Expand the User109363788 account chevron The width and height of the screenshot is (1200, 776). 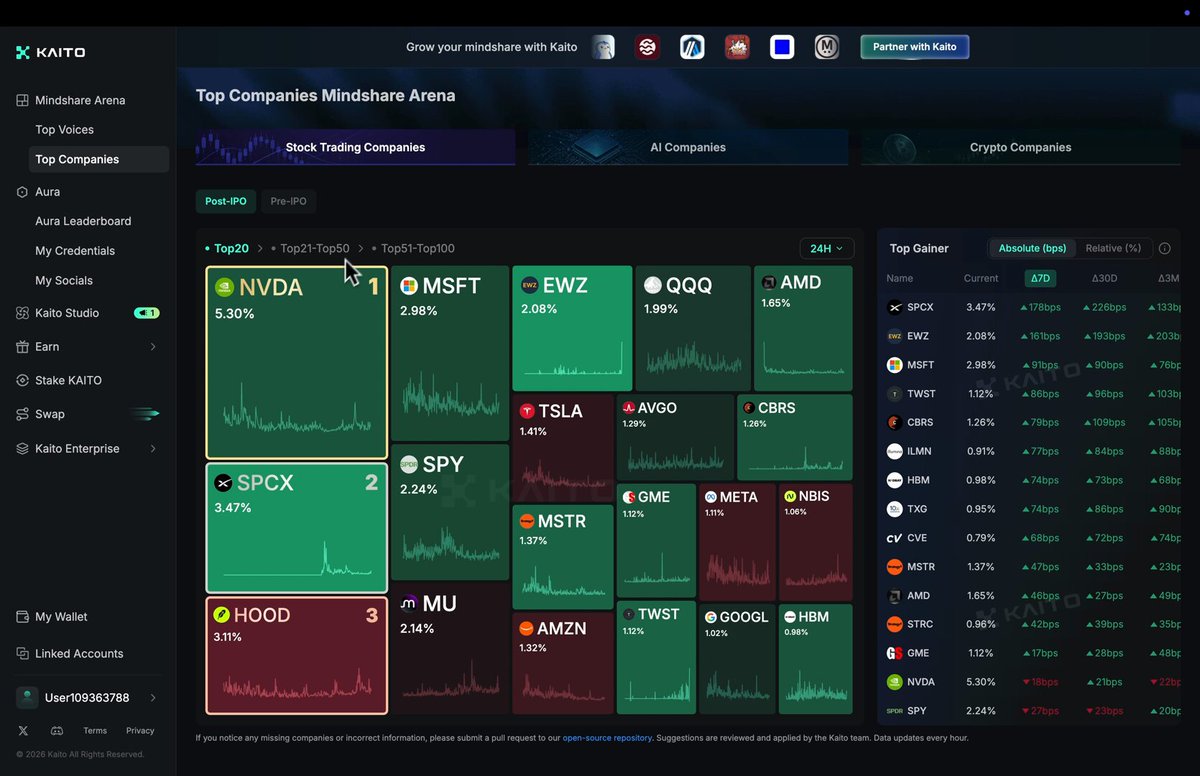(153, 698)
